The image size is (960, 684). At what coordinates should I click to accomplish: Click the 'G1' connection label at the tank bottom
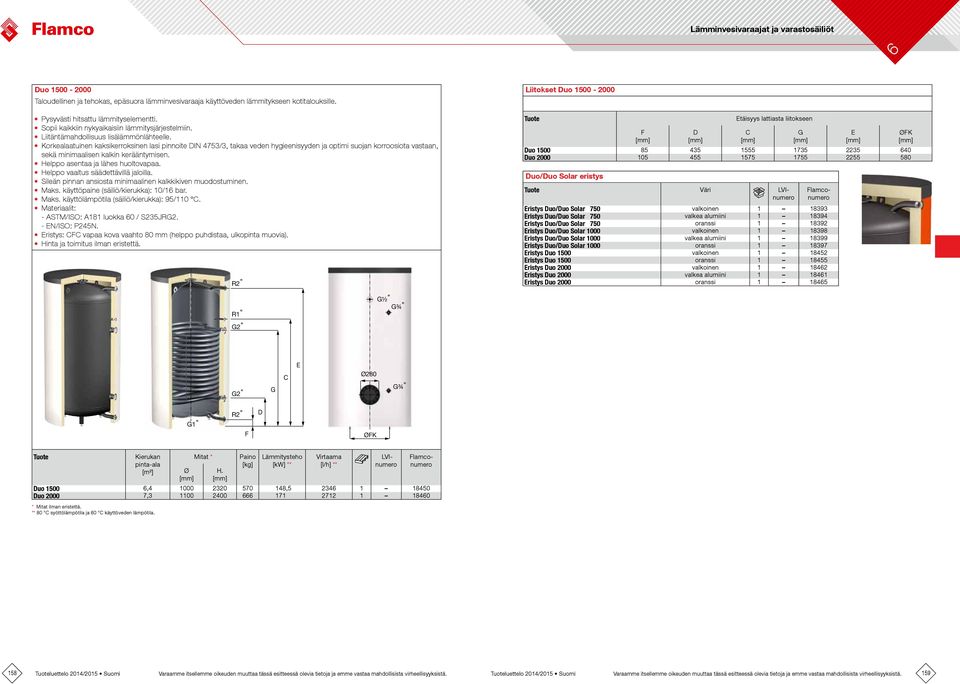click(192, 424)
